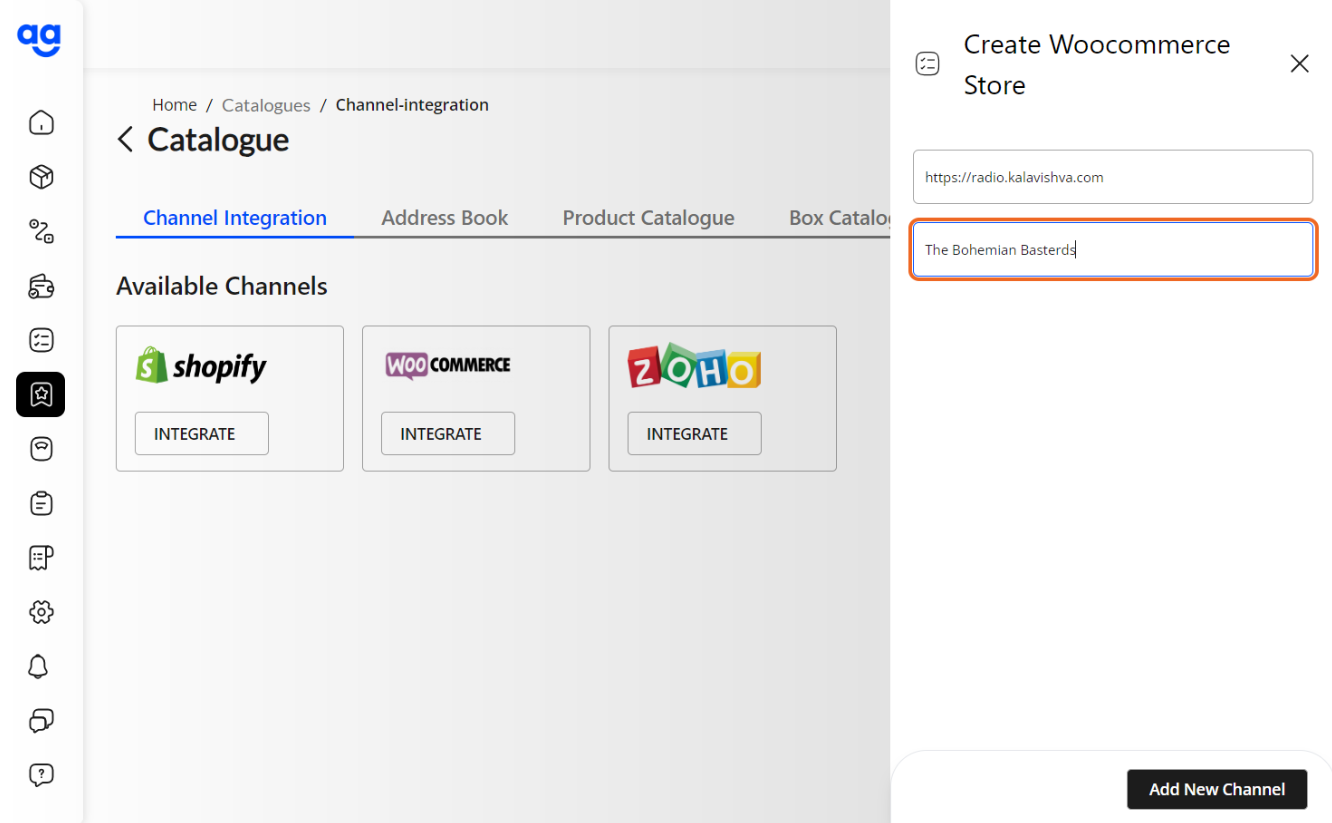Open the wallet icon in the sidebar

(41, 286)
